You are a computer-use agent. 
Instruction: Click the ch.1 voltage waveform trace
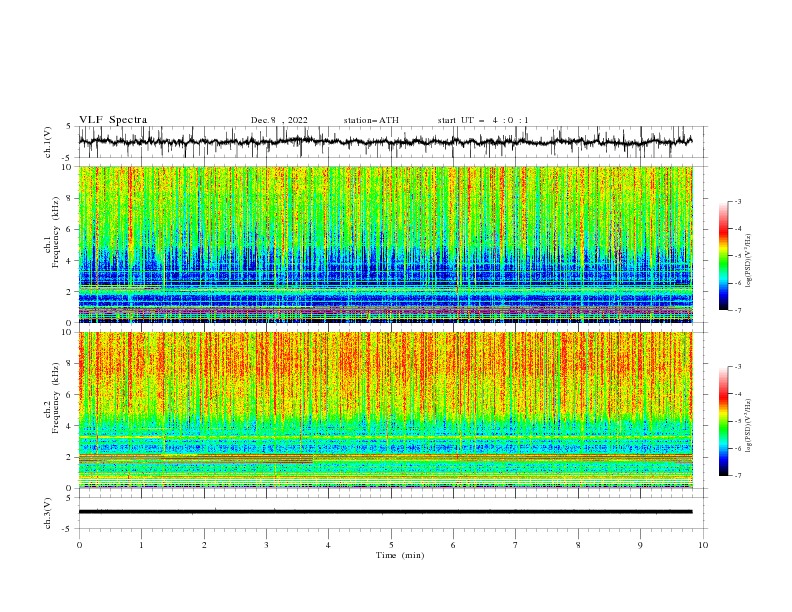pos(385,142)
